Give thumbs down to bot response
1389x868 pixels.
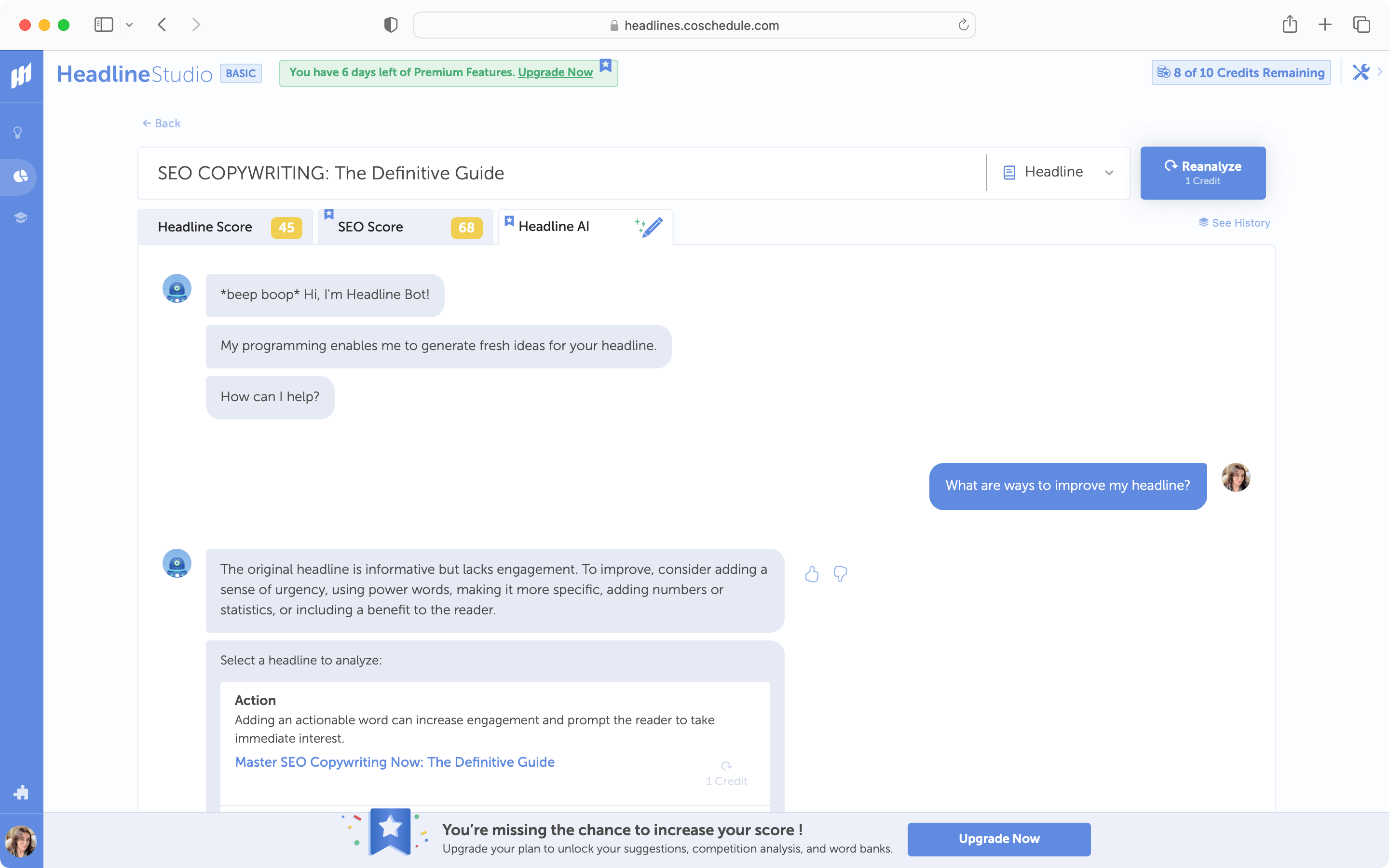coord(840,573)
